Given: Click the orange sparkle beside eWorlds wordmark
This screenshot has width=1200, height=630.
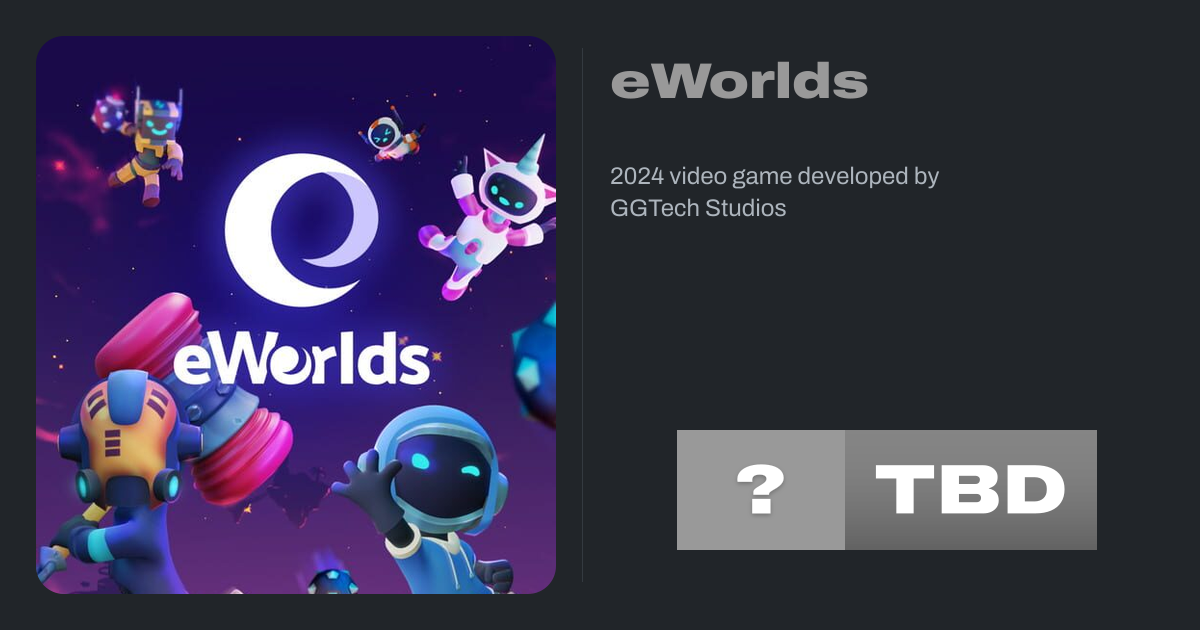Looking at the screenshot, I should point(438,356).
